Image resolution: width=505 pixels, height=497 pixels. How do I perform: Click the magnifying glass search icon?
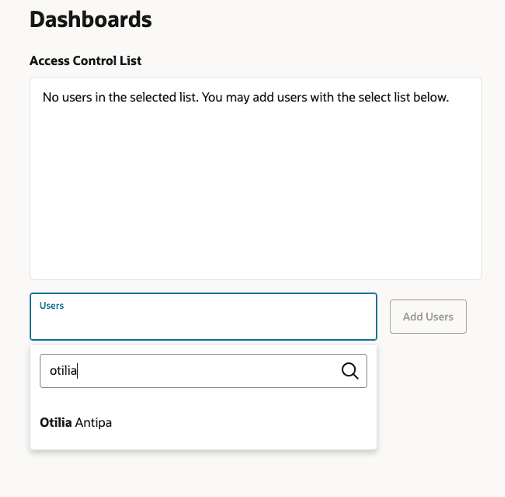click(x=350, y=371)
